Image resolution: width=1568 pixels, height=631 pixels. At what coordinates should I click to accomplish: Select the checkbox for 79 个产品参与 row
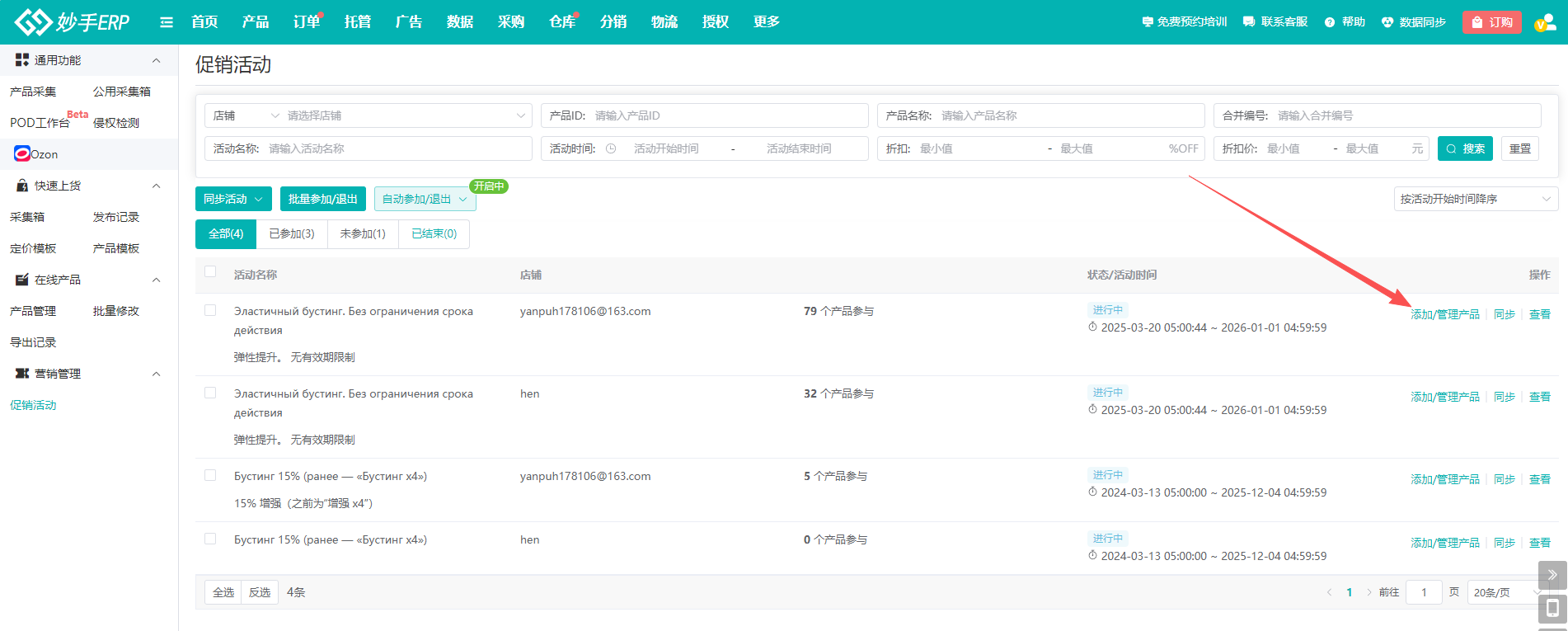coord(210,311)
